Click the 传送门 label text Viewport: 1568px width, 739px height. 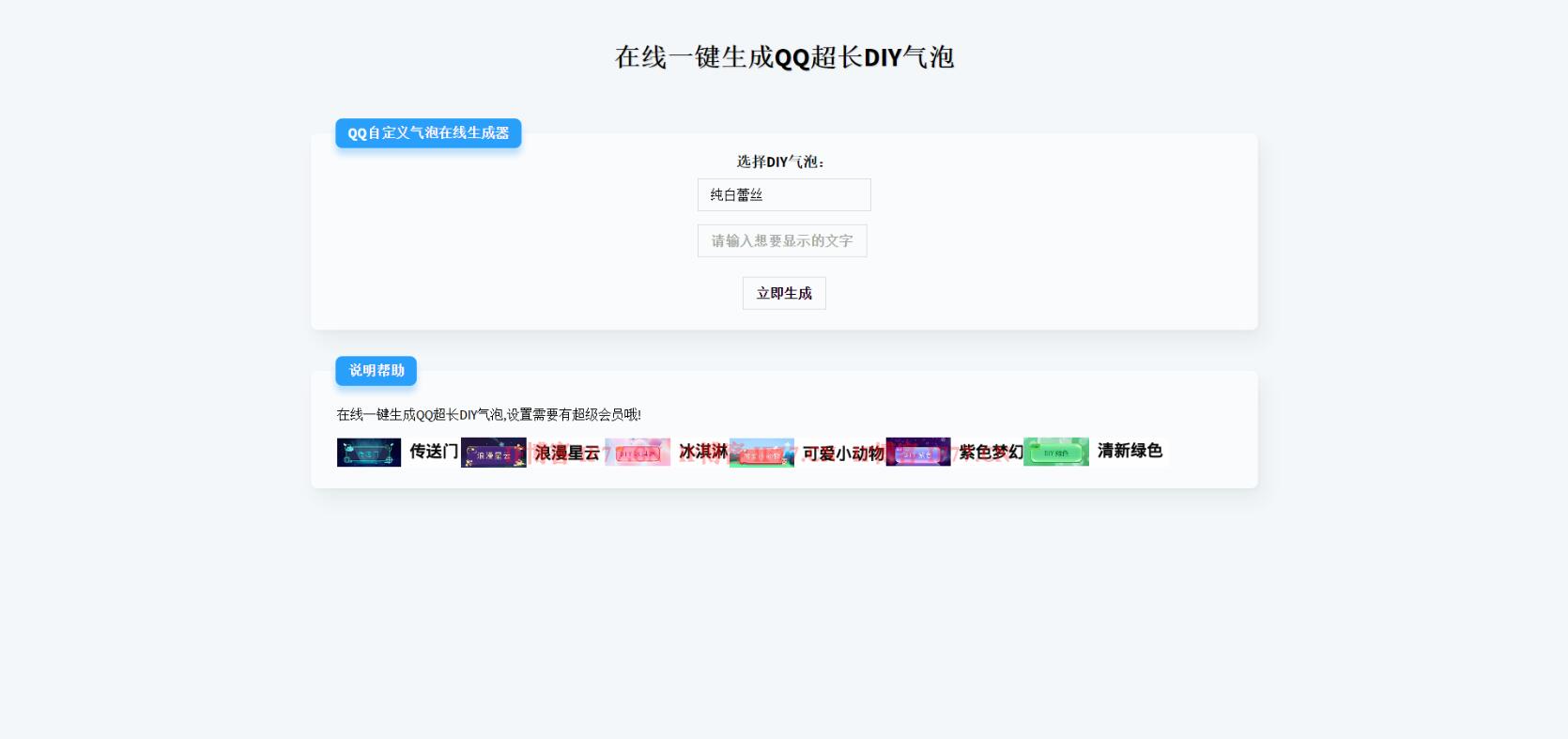pos(434,452)
